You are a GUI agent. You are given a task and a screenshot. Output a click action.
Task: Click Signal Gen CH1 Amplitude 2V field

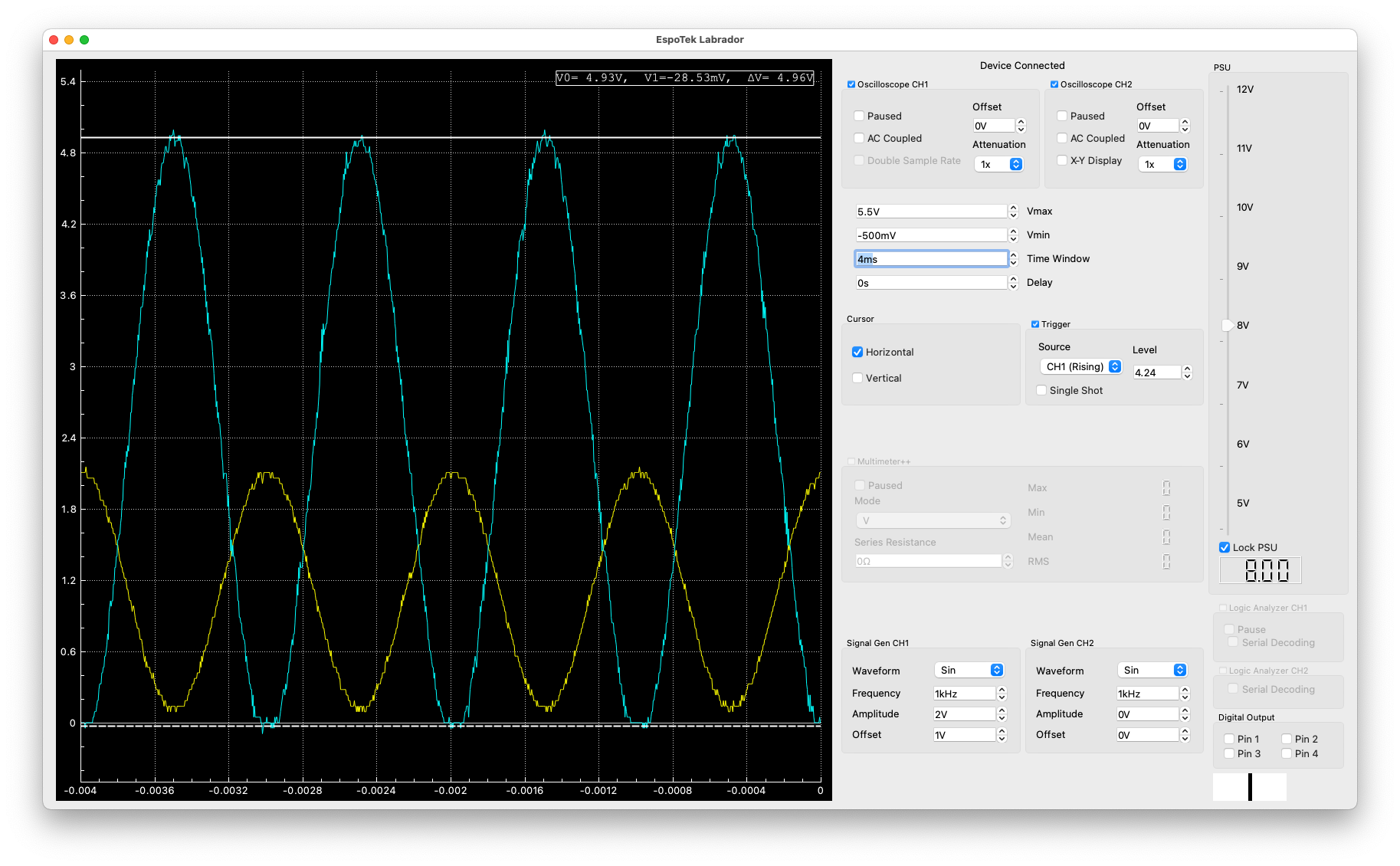point(964,714)
